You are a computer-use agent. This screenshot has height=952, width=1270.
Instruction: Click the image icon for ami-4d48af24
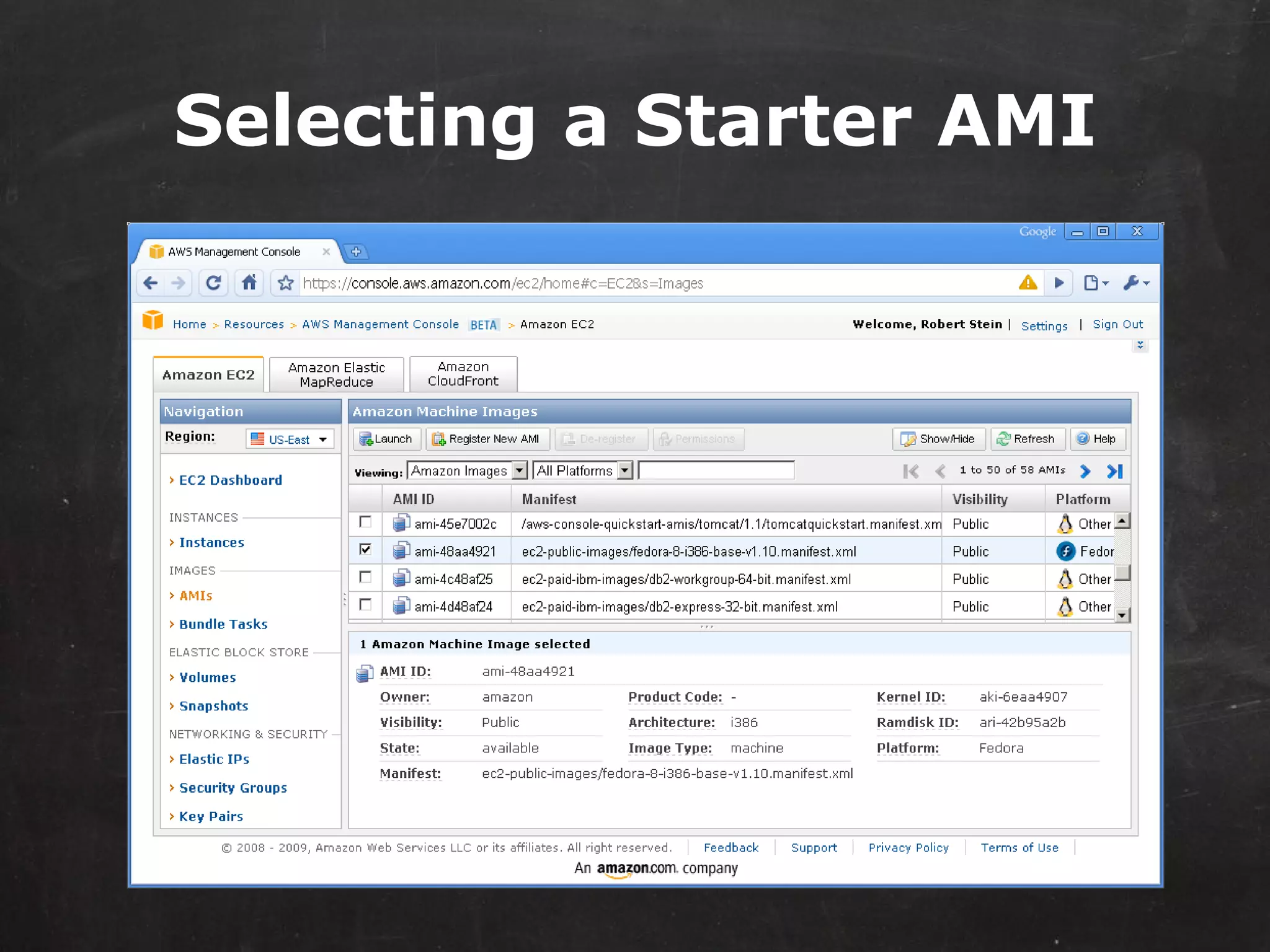[x=401, y=606]
